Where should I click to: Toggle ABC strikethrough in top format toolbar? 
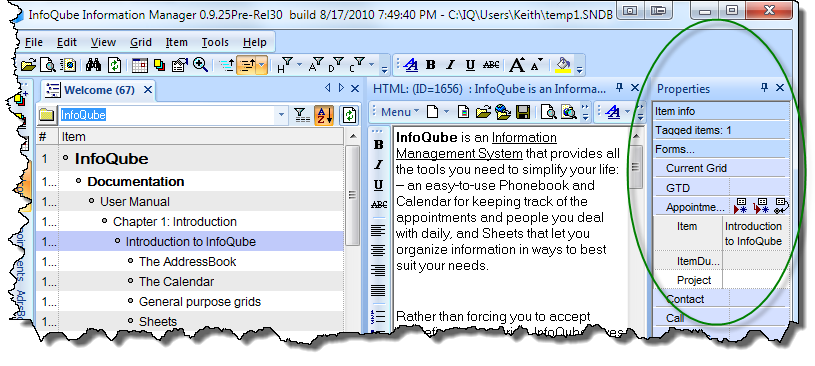[x=491, y=65]
